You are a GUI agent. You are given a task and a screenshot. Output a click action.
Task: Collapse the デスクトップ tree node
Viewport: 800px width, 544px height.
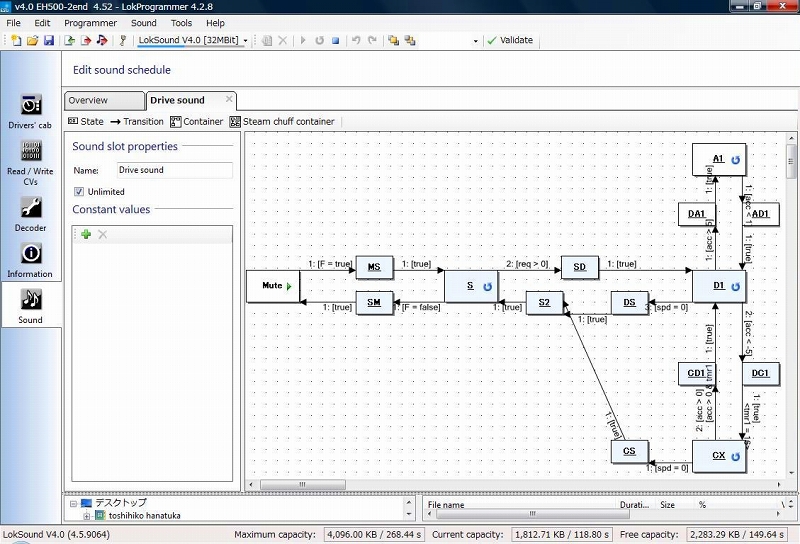[x=73, y=504]
